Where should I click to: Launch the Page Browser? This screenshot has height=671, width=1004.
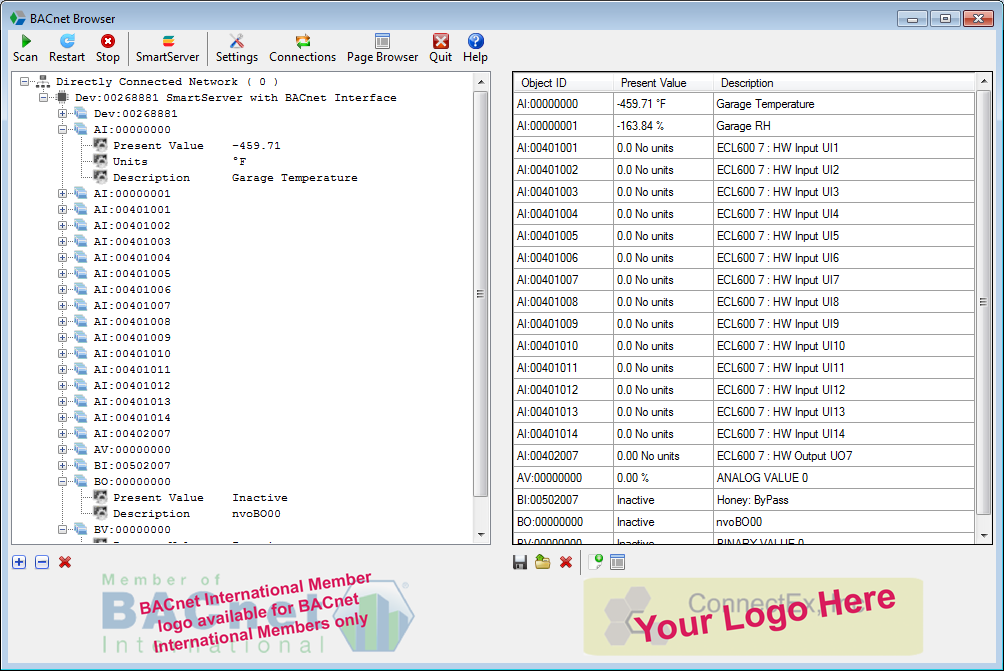coord(382,49)
